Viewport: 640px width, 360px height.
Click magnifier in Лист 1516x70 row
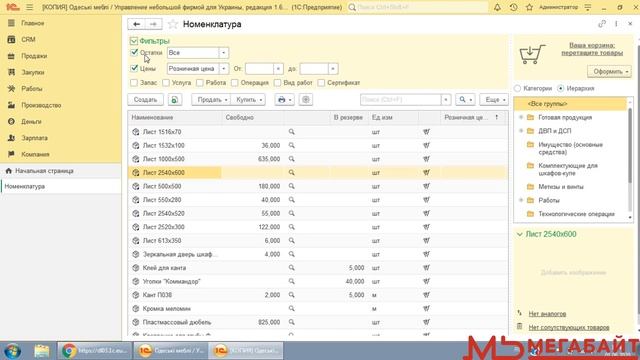pyautogui.click(x=291, y=132)
